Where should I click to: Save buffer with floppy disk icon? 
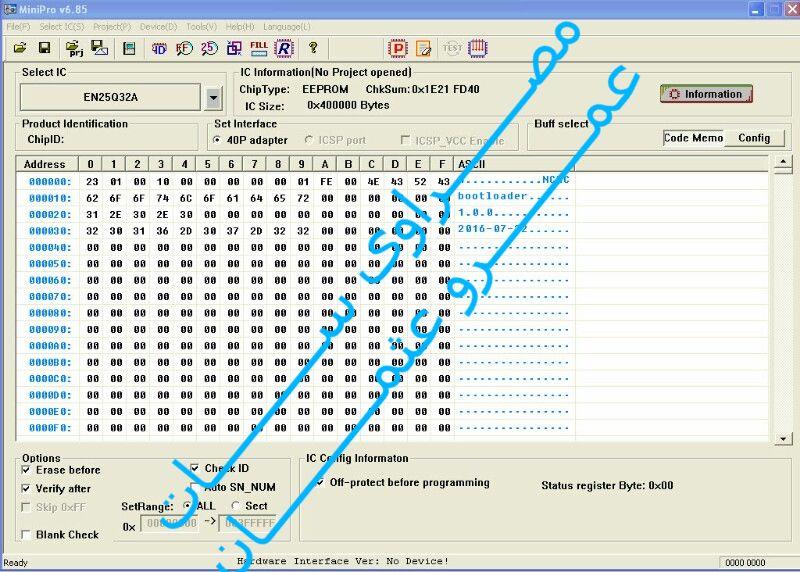44,48
